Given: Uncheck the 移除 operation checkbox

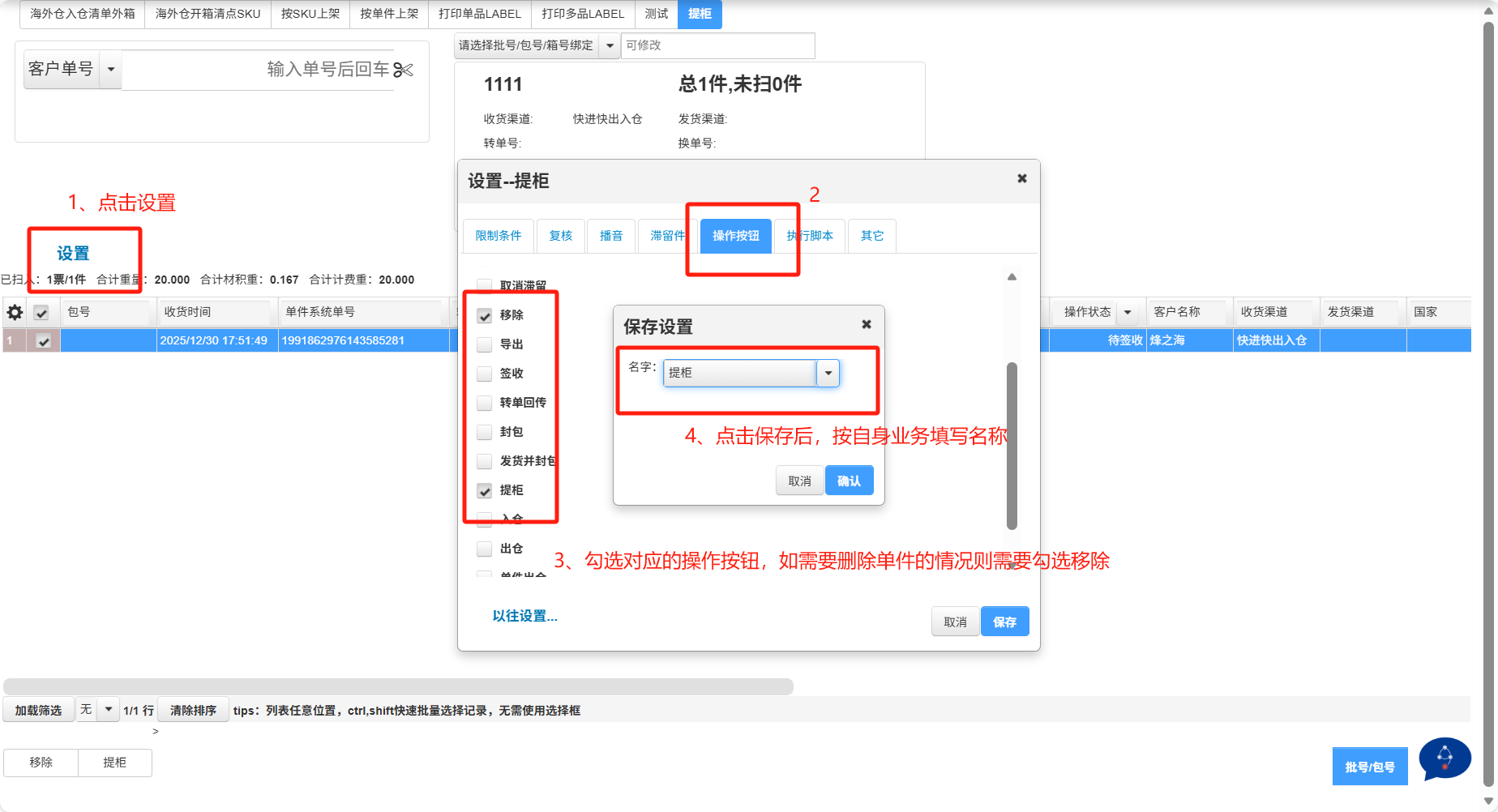Looking at the screenshot, I should pyautogui.click(x=485, y=315).
